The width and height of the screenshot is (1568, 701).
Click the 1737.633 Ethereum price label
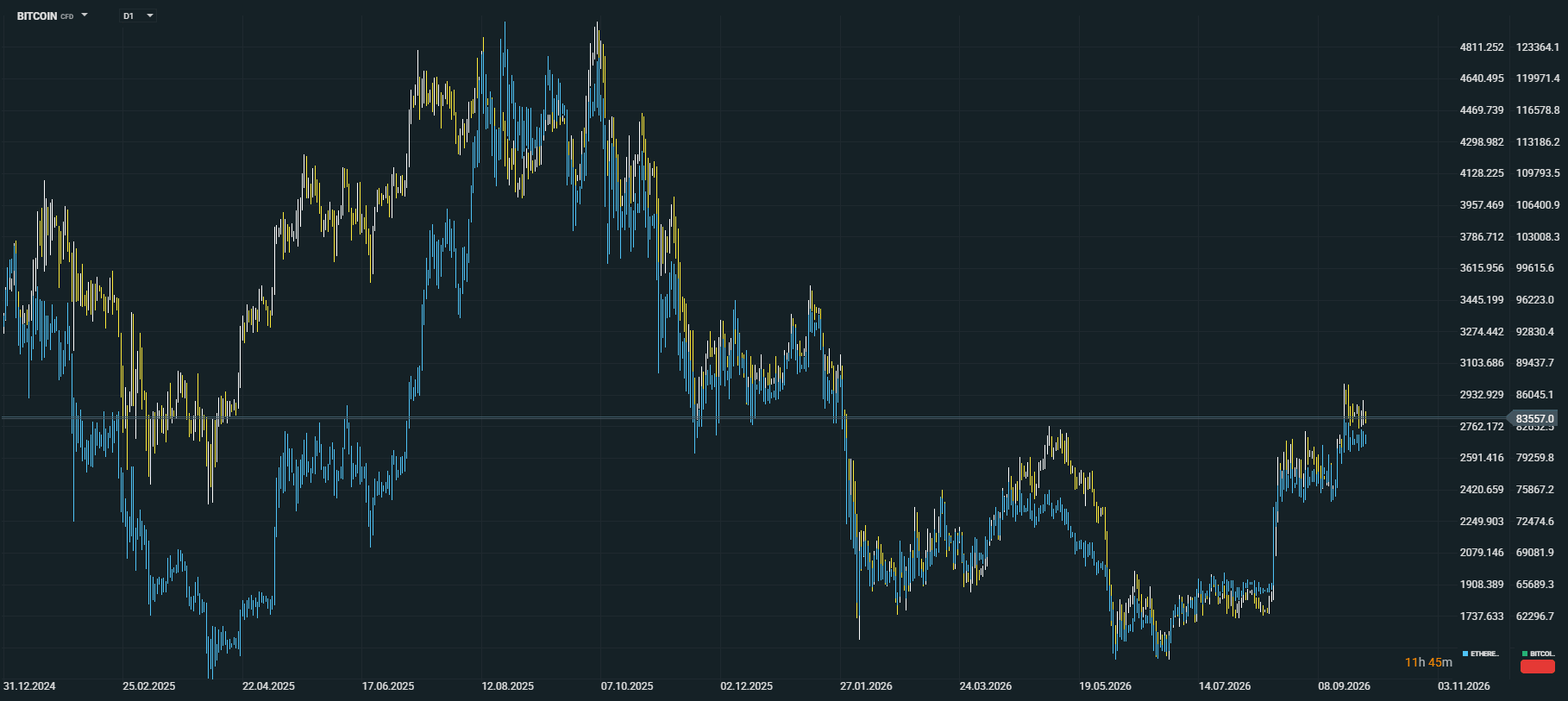(x=1482, y=617)
